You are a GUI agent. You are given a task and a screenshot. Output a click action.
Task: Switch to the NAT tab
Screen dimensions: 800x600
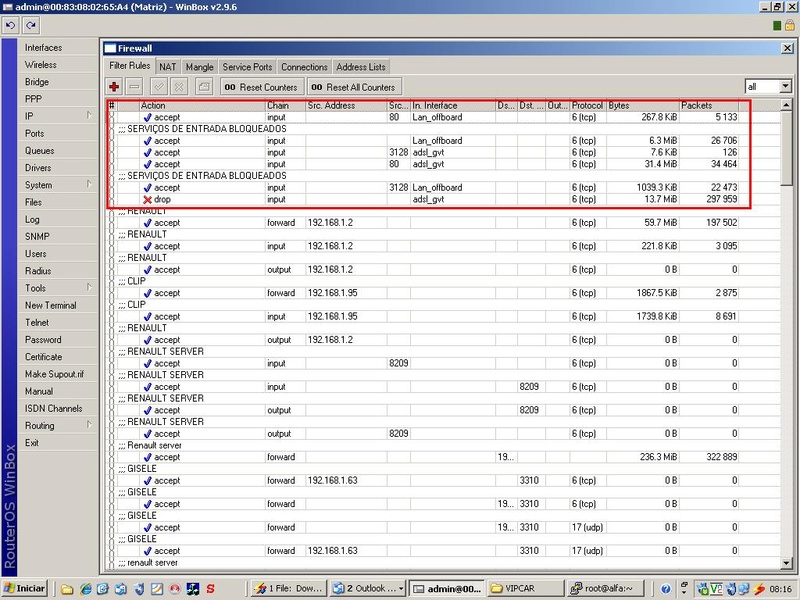[167, 67]
